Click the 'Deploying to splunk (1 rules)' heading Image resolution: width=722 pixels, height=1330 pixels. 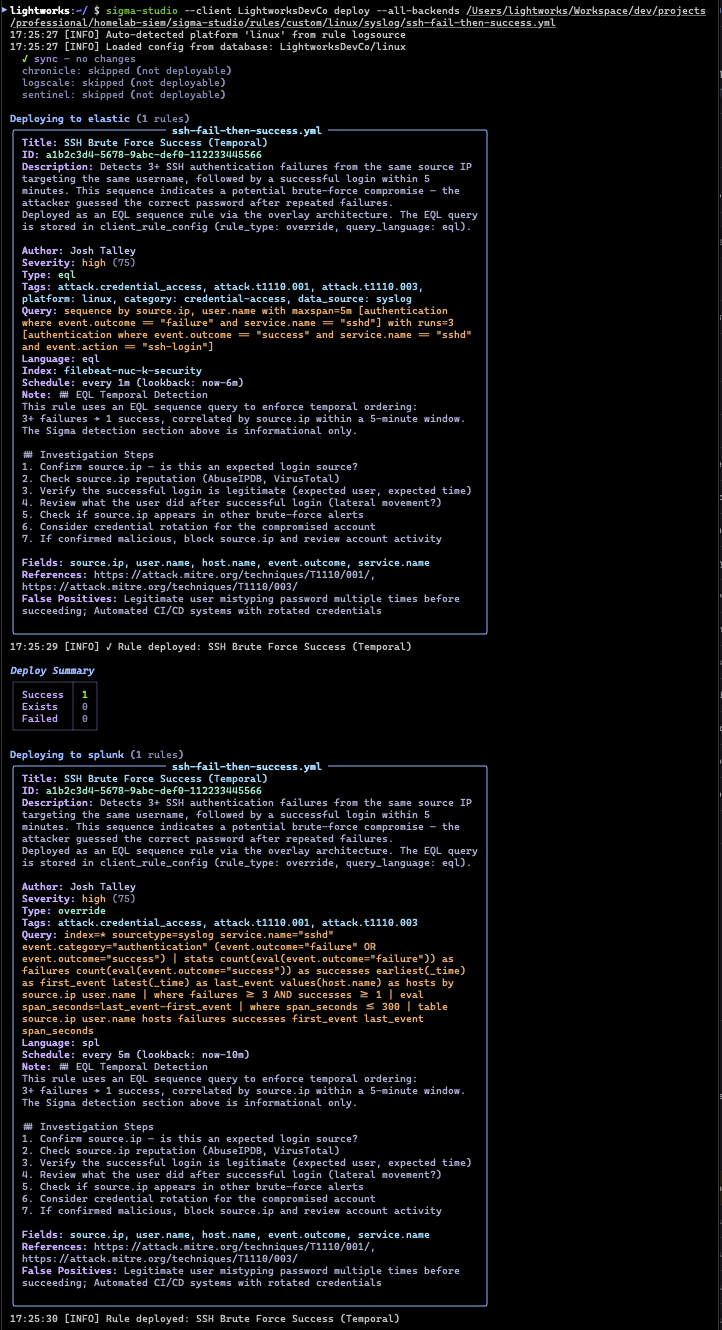[97, 754]
